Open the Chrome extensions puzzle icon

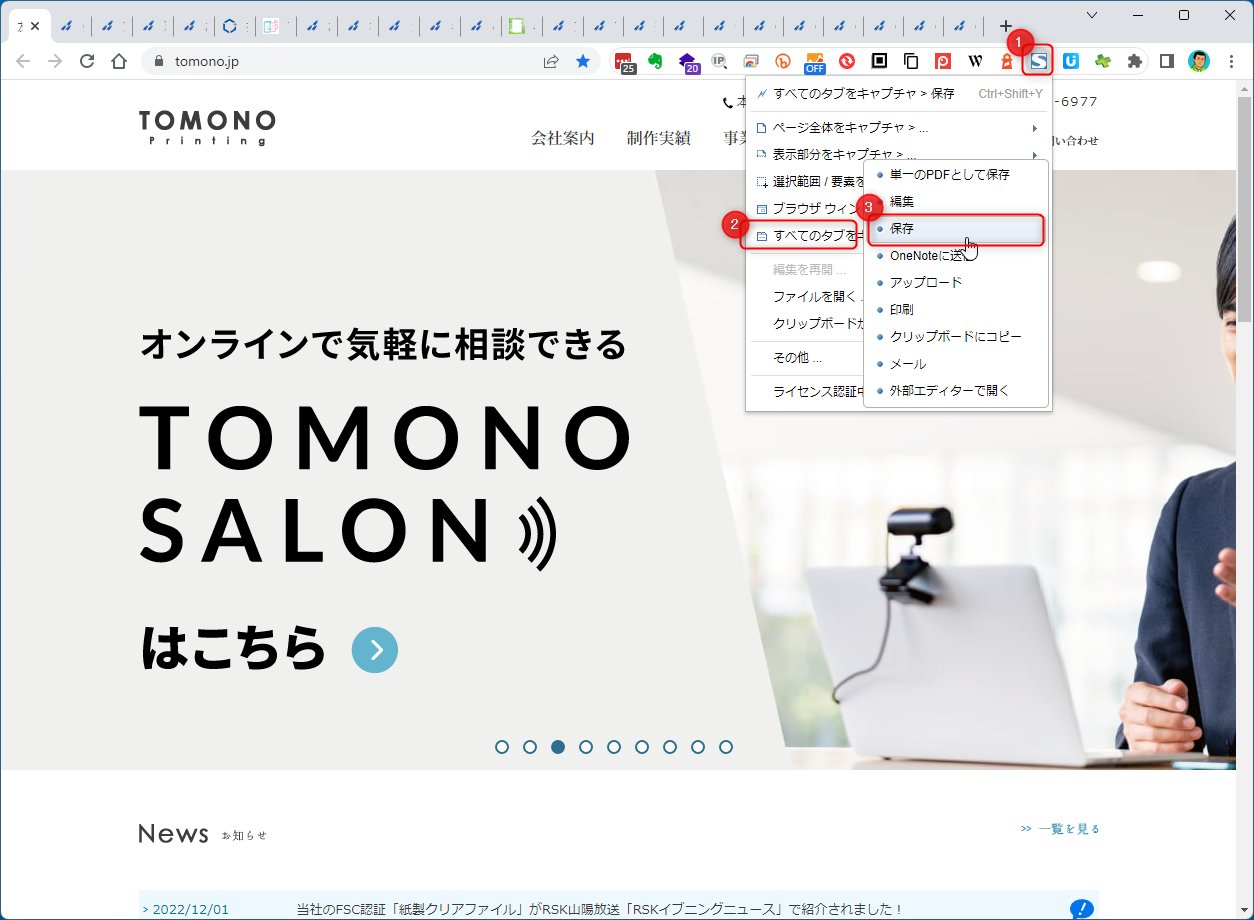click(x=1133, y=61)
